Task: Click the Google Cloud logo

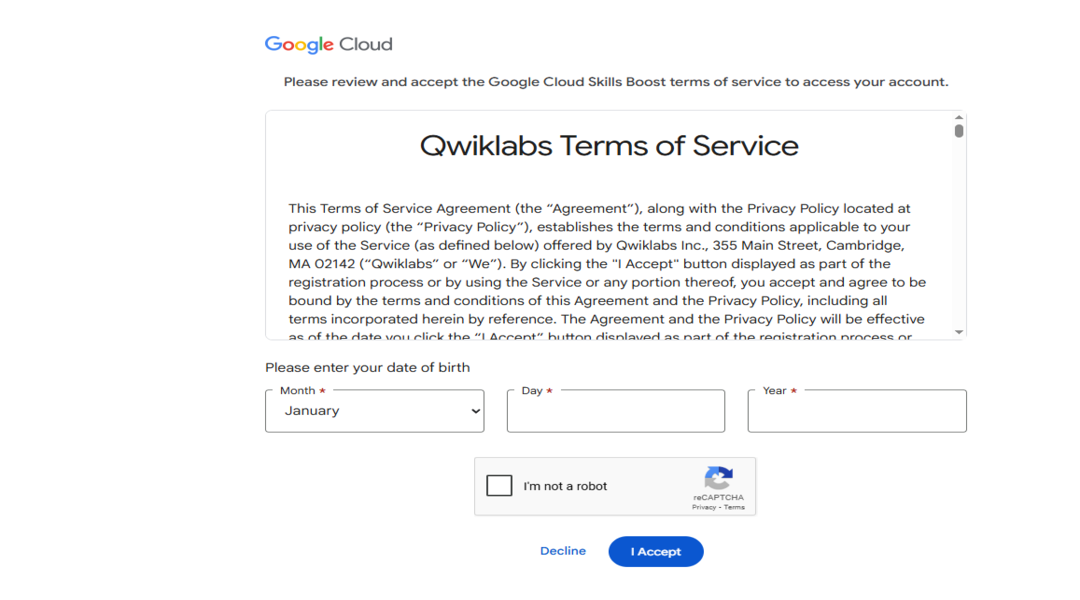Action: click(x=329, y=44)
